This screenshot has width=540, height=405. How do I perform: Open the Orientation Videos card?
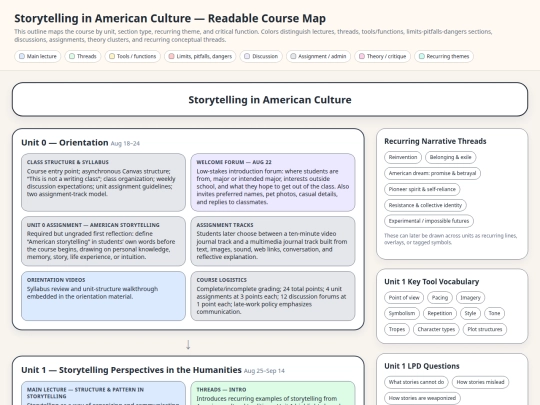(x=103, y=296)
